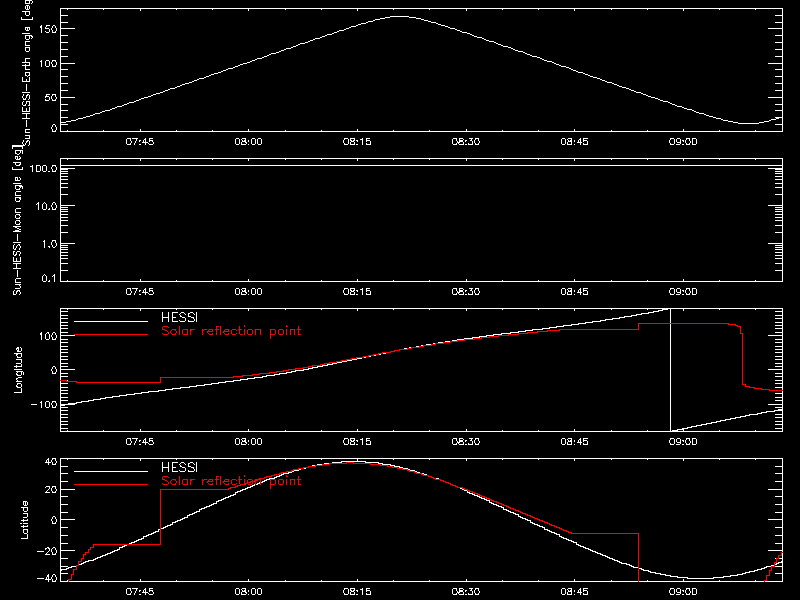Viewport: 800px width, 600px height.
Task: Click the 100 tick on the Longitude plot
Action: click(47, 336)
